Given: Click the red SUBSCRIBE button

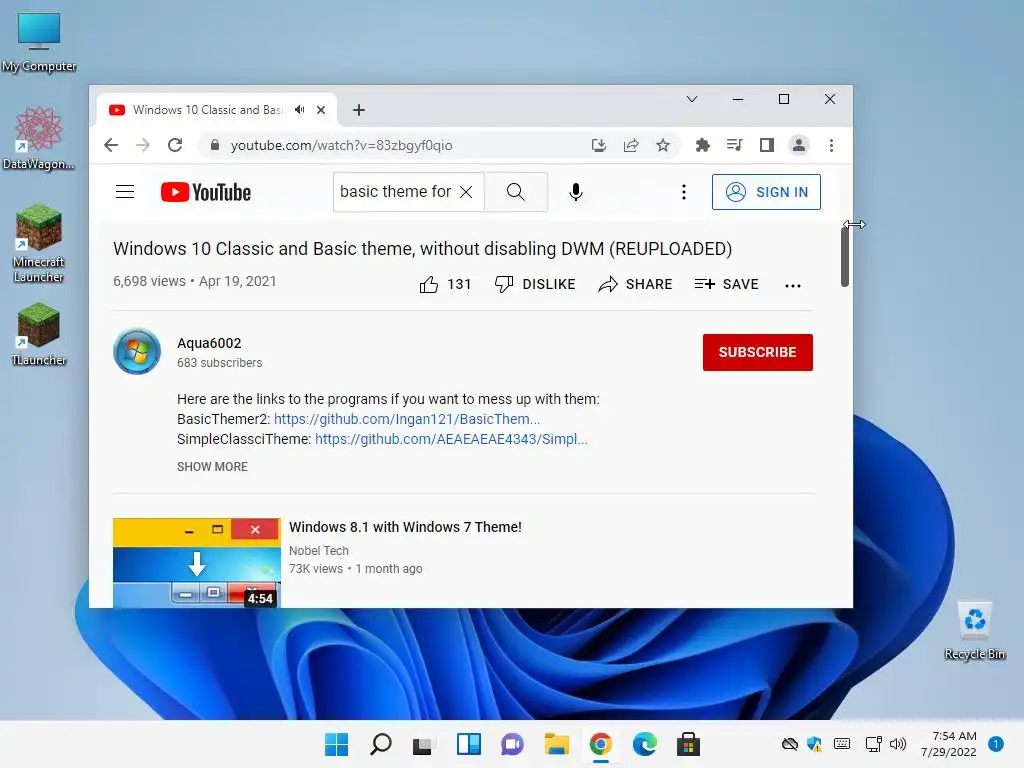Looking at the screenshot, I should point(758,352).
